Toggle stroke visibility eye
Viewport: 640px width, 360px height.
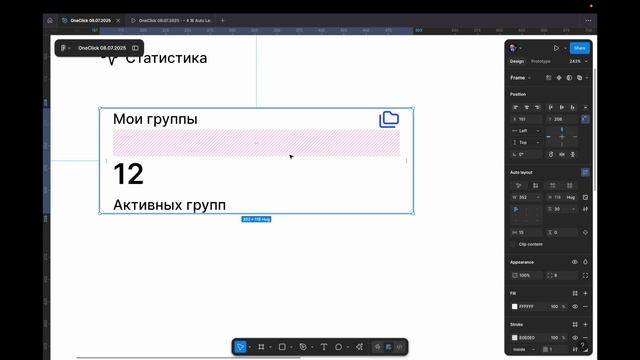[575, 338]
